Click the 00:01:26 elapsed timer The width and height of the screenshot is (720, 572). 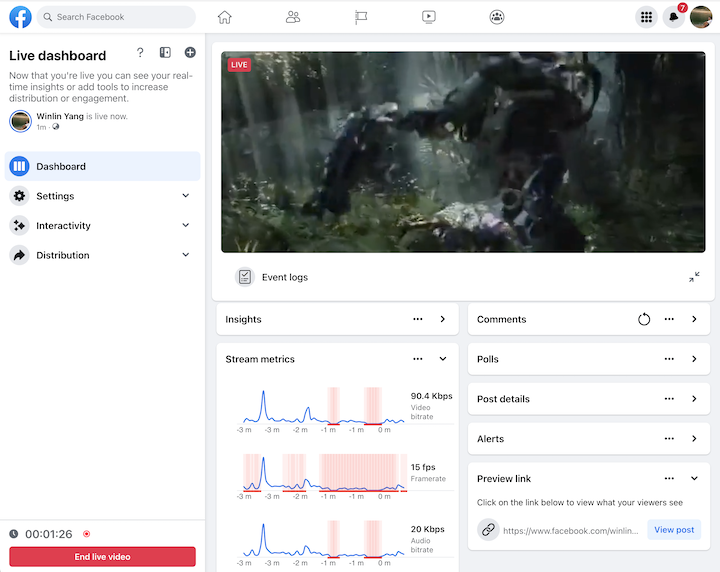point(49,534)
